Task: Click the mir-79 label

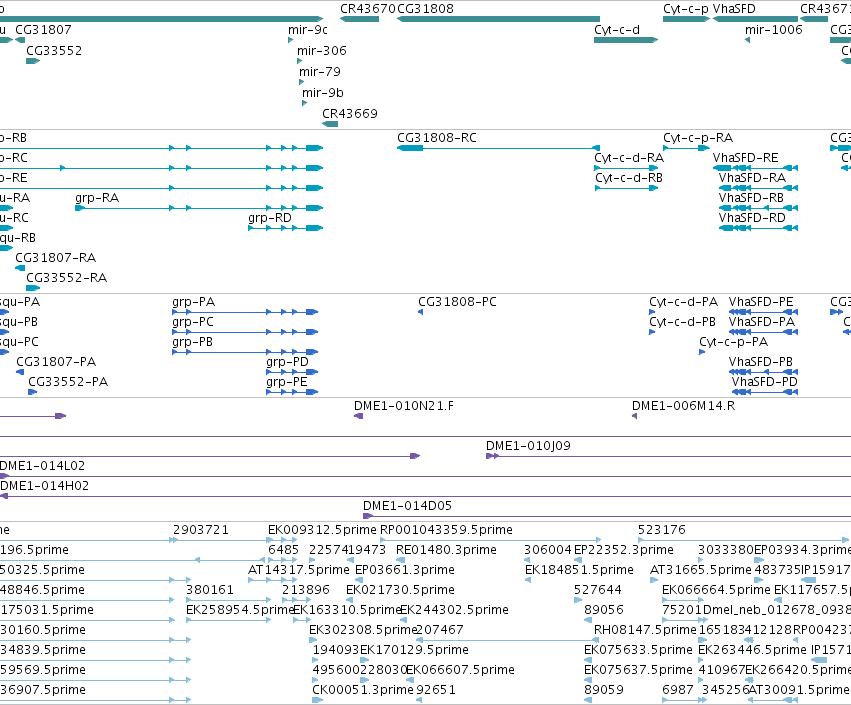Action: 320,72
